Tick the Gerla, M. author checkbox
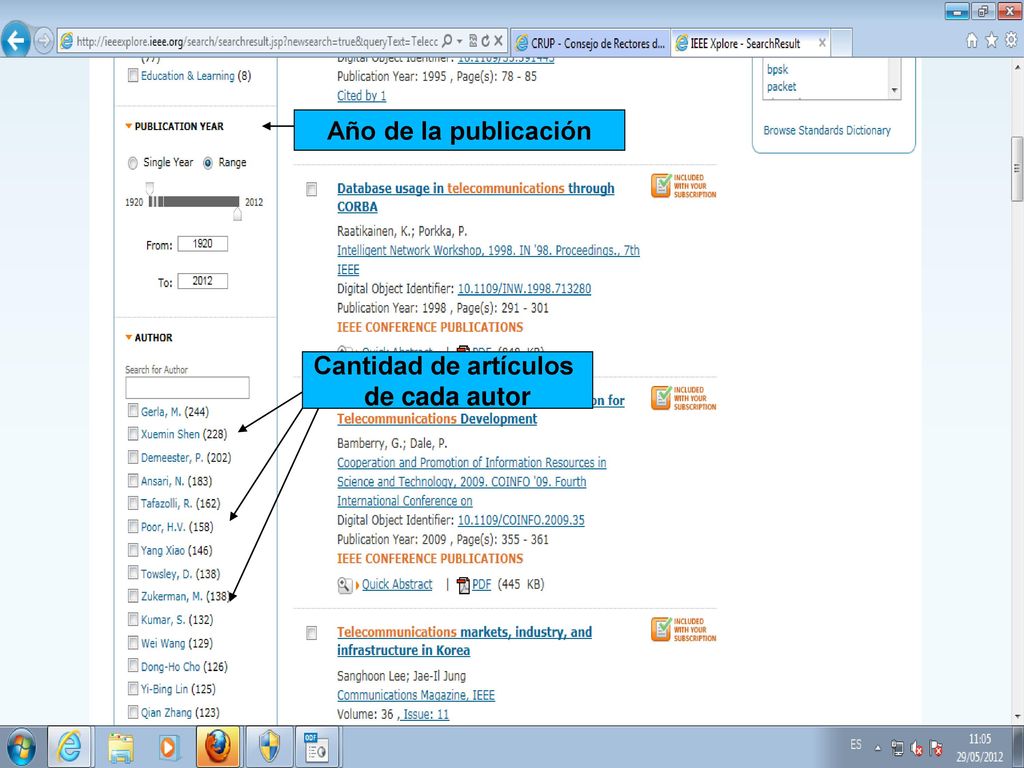 pos(133,411)
